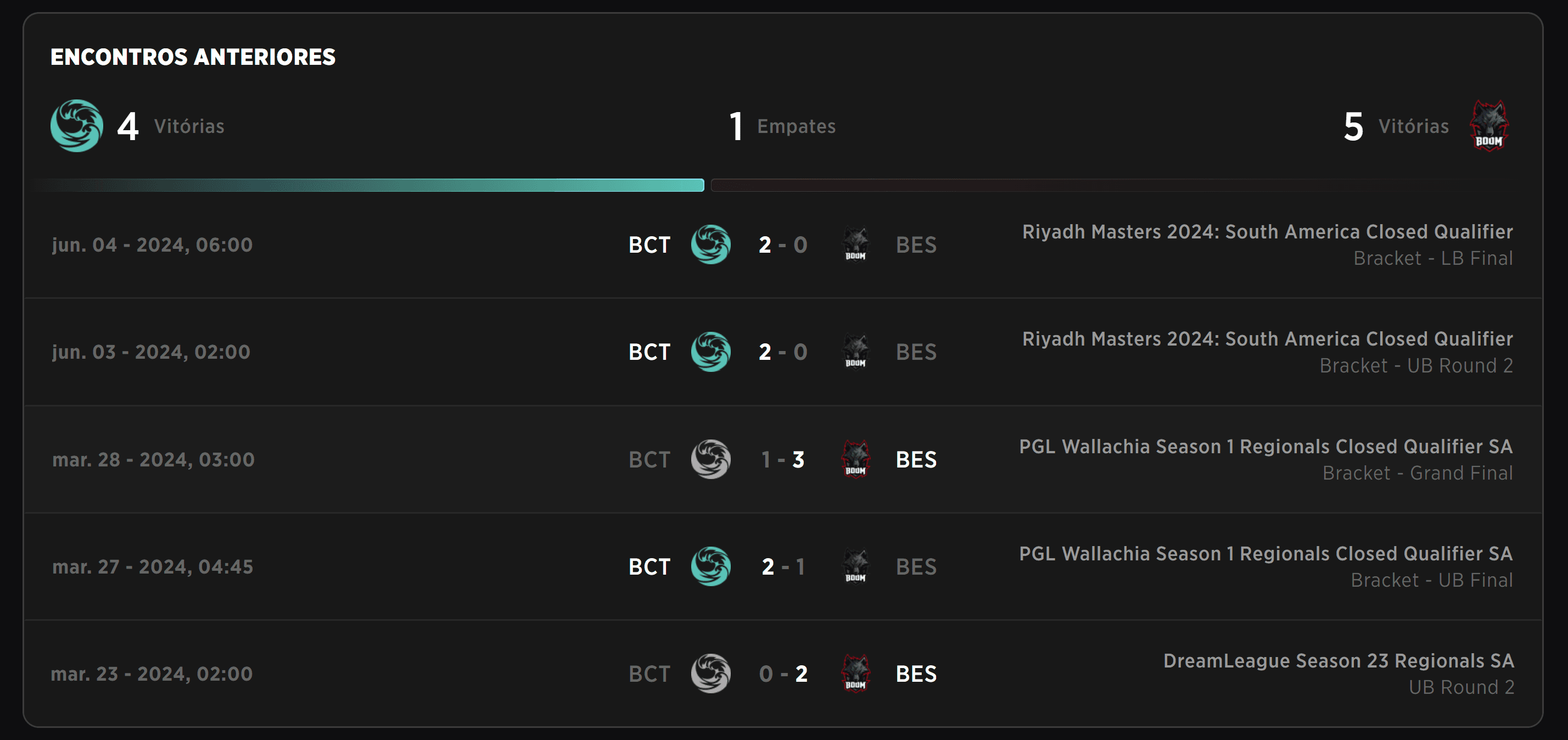Click the large BOOM Esports wolf logo
This screenshot has width=1568, height=740.
[x=1488, y=126]
